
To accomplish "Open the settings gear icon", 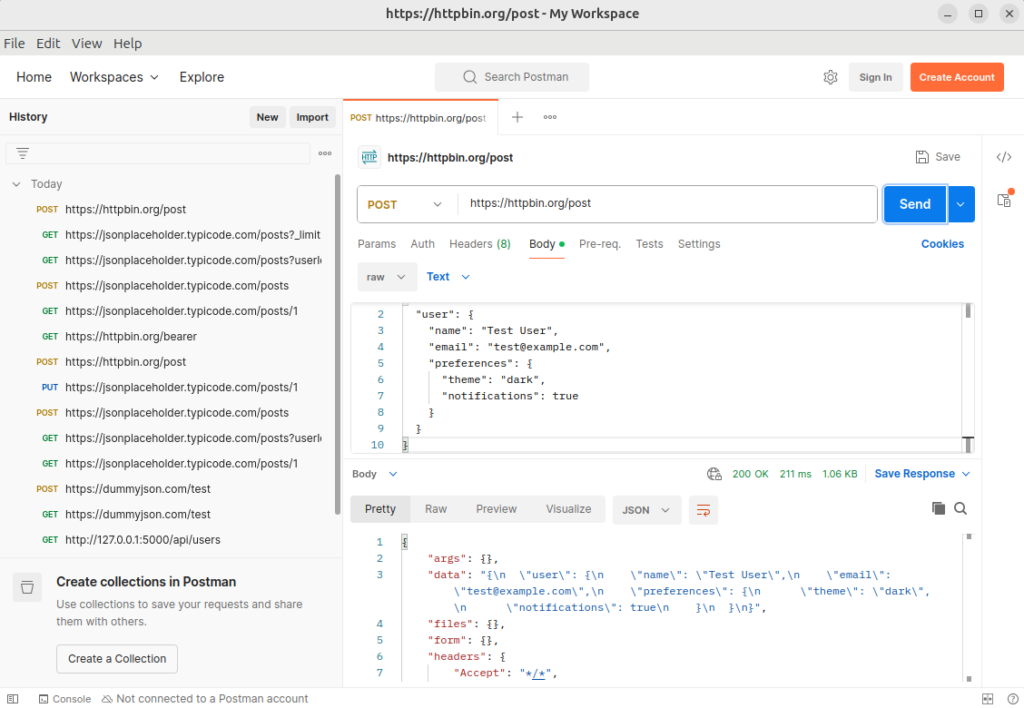I will tap(830, 77).
